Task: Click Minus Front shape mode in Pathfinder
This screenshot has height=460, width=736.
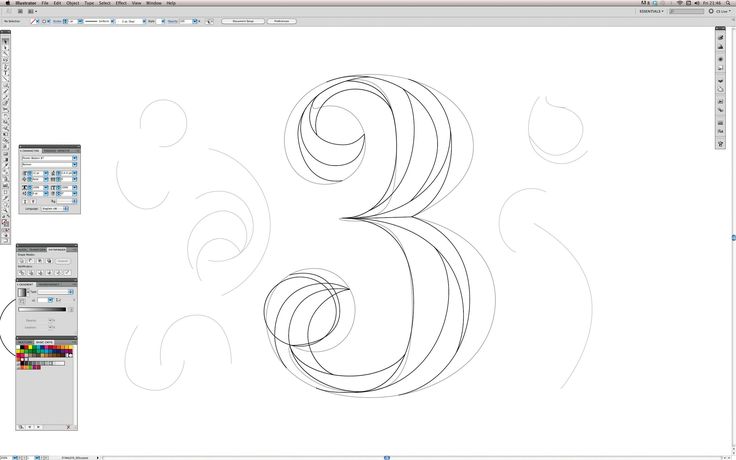Action: pos(31,261)
